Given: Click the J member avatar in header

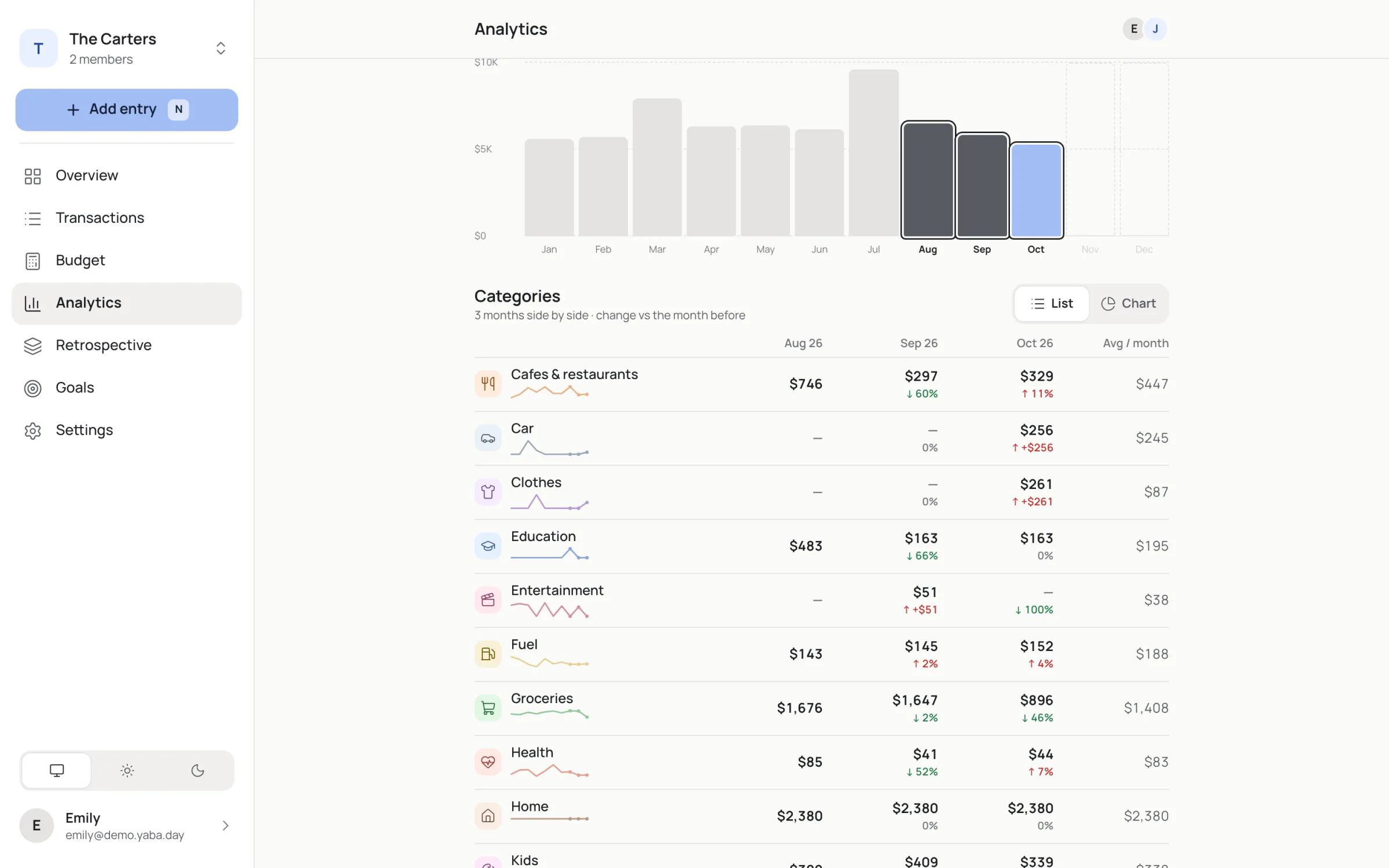Looking at the screenshot, I should (1155, 29).
